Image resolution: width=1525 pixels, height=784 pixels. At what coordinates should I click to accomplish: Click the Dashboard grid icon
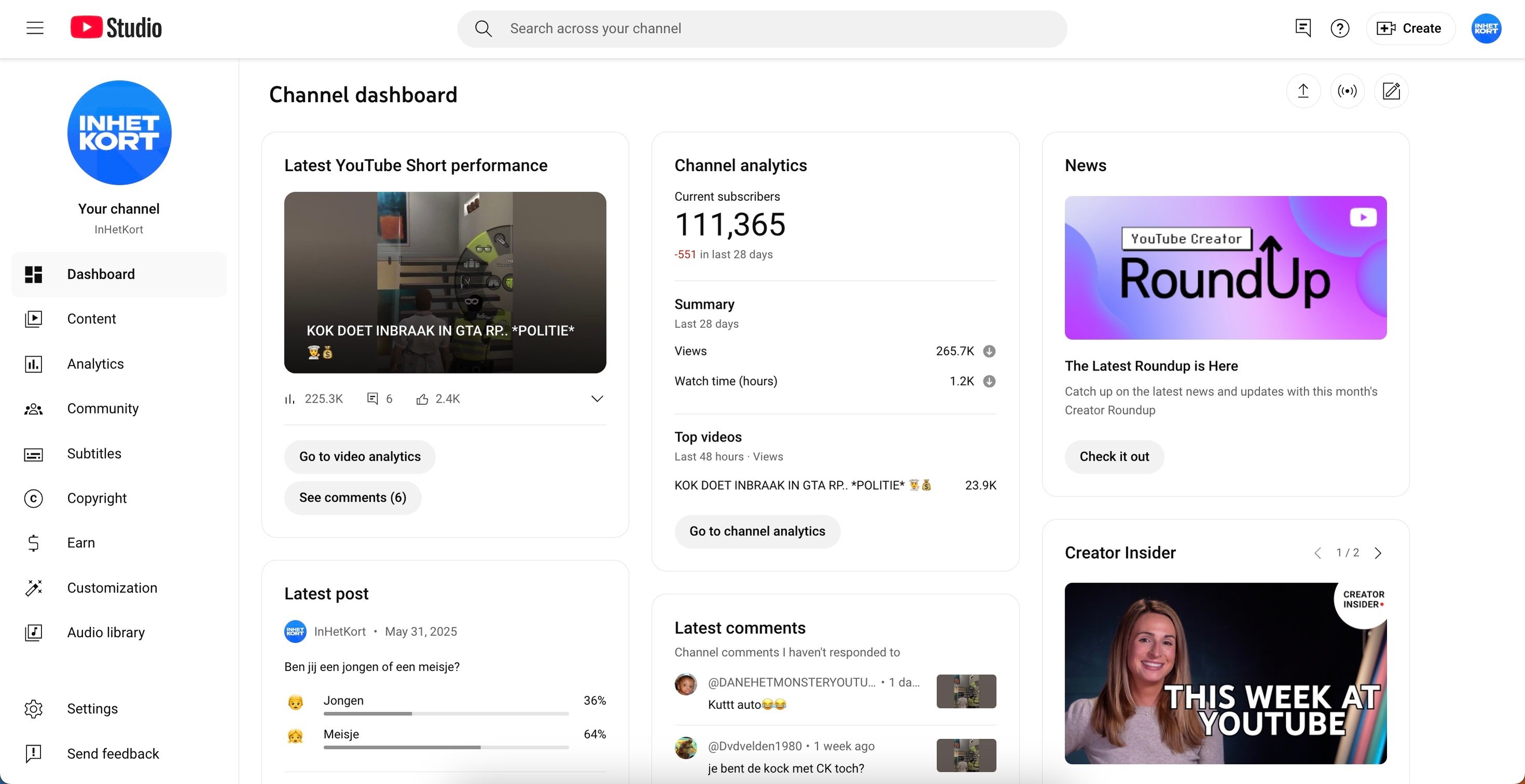coord(33,274)
